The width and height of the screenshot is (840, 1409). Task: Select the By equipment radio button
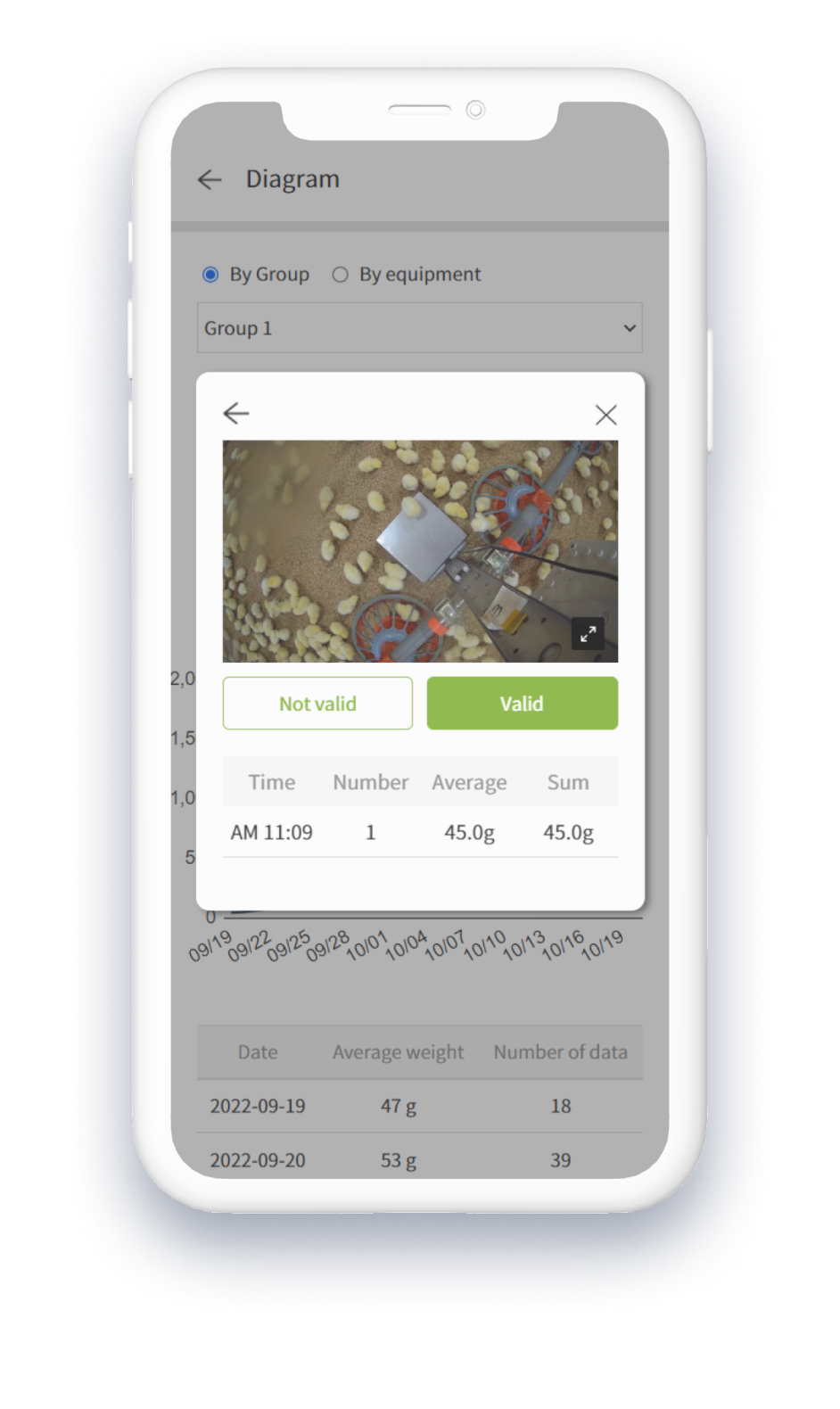pos(340,275)
